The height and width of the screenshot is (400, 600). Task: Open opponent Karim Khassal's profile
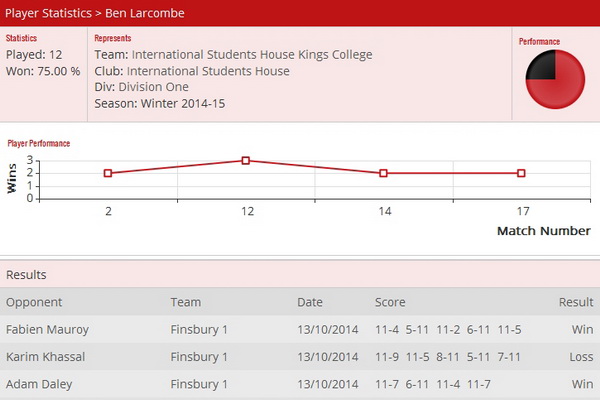click(x=46, y=357)
